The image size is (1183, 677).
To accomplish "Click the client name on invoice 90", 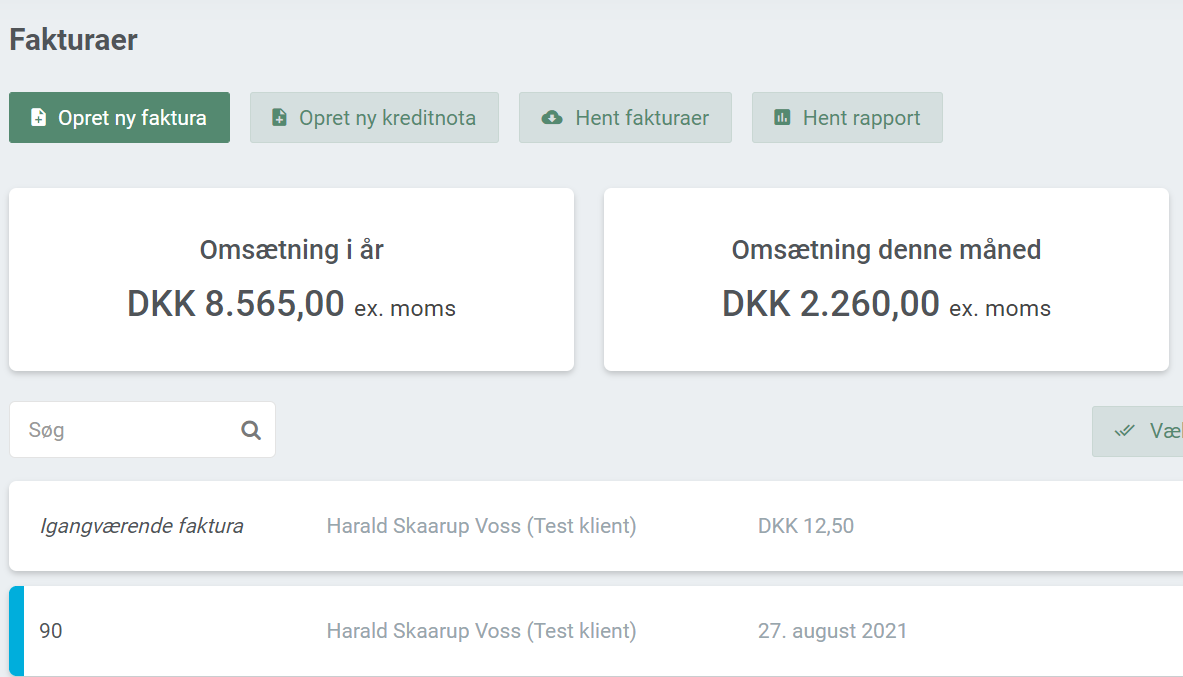I will [x=481, y=631].
